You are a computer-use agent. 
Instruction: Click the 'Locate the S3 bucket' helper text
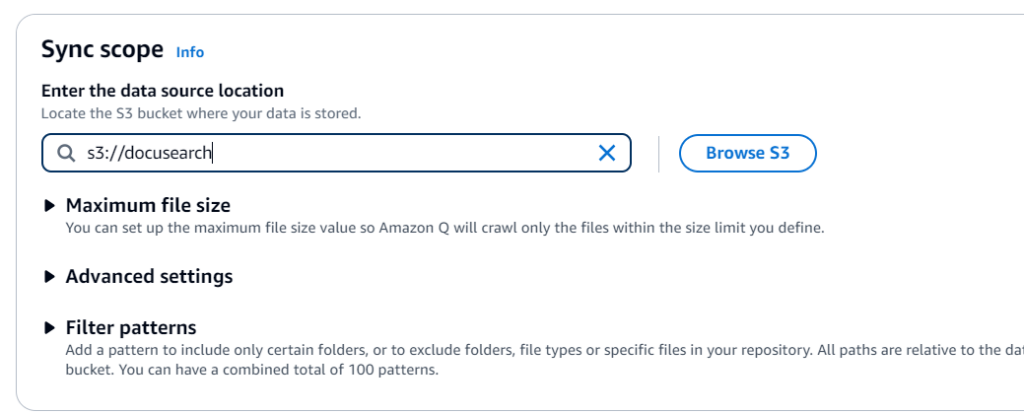[201, 113]
